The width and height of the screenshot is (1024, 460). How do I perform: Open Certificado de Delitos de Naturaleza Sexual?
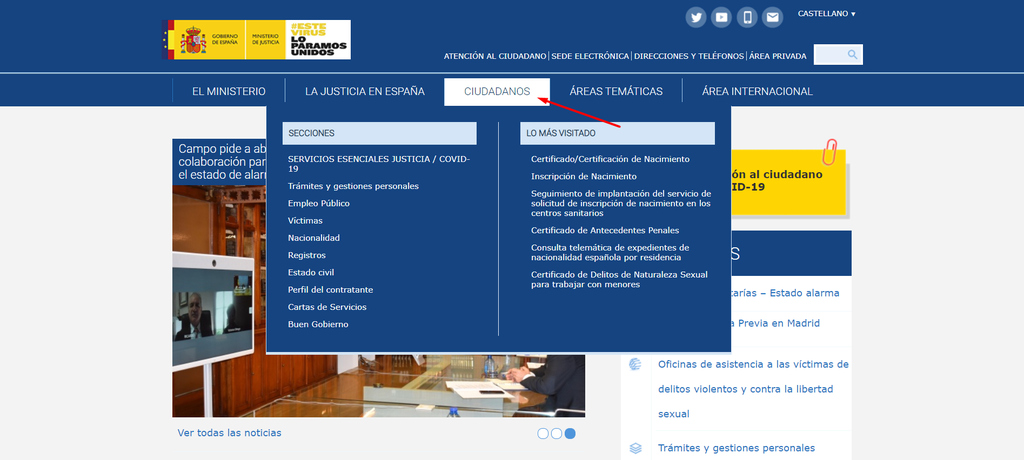tap(619, 280)
